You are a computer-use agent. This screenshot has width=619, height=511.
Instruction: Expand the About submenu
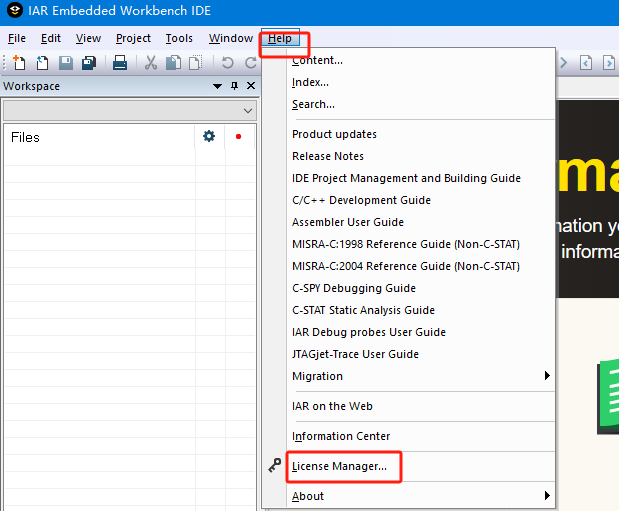point(547,496)
